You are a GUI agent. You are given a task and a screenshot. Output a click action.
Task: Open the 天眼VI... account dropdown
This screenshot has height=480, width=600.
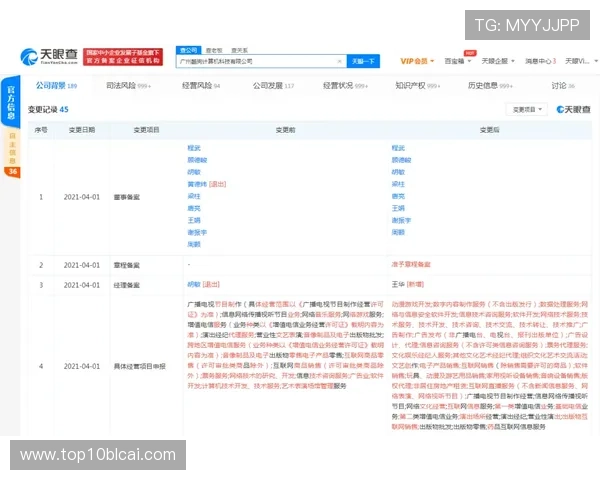tap(581, 61)
